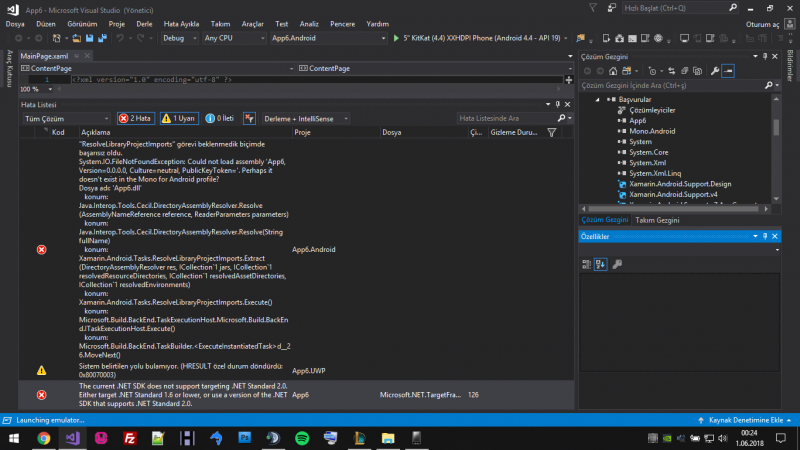Click the search icon in Hata Listesi
This screenshot has width=800, height=450.
pos(561,118)
